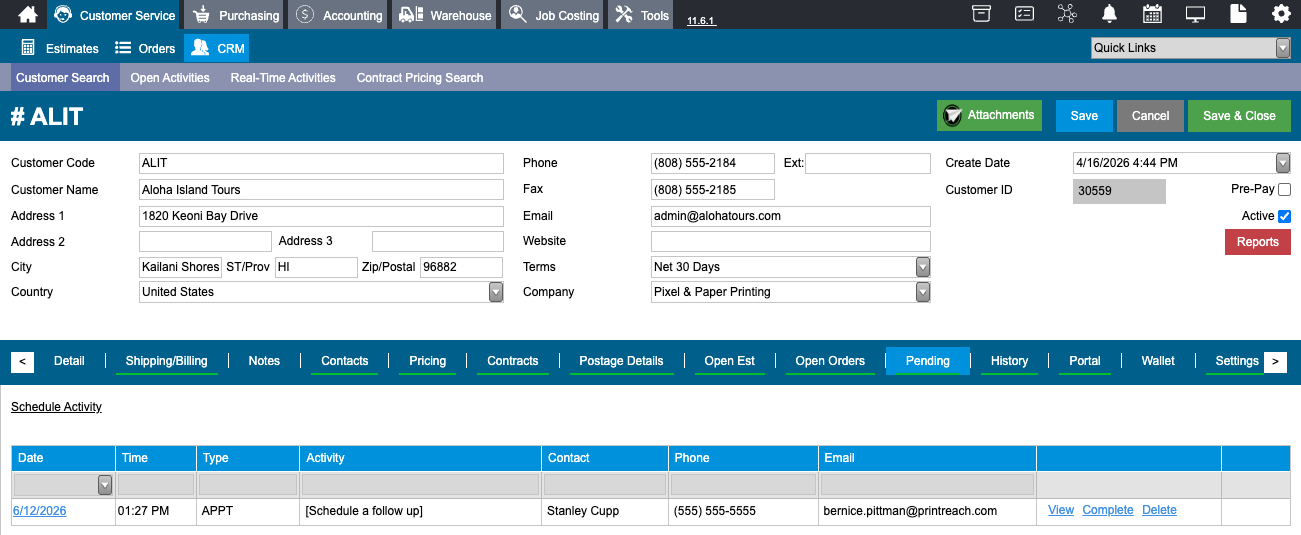Viewport: 1301px width, 535px height.
Task: Open the Company dropdown
Action: click(923, 292)
